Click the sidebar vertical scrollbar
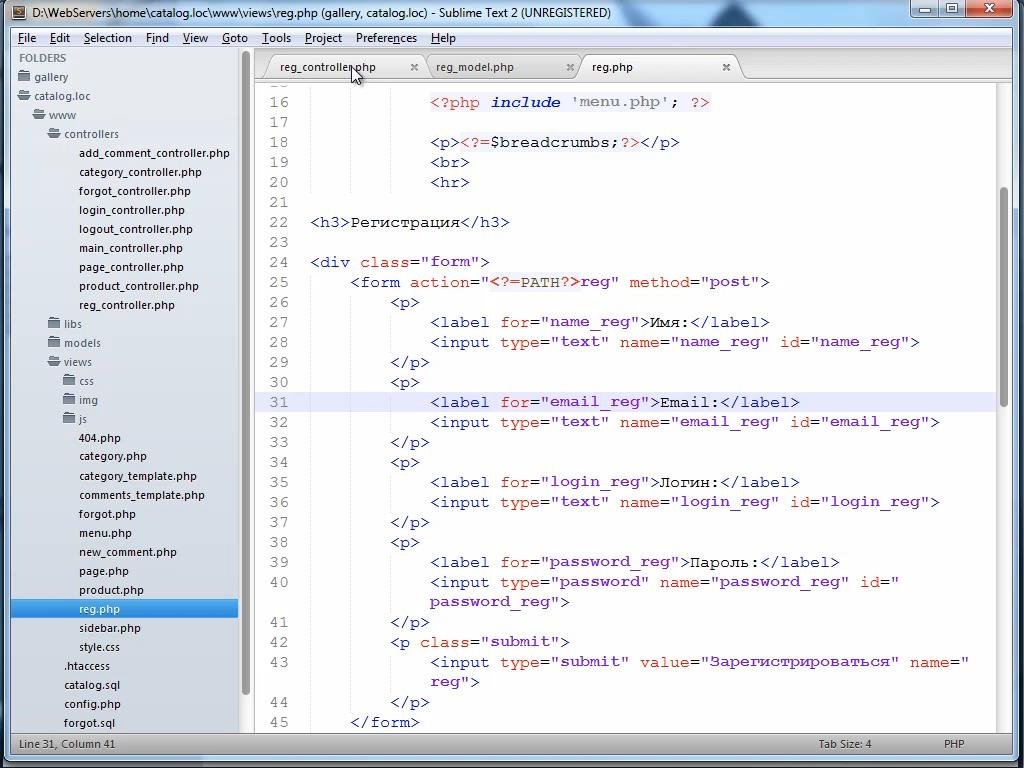 click(x=246, y=372)
